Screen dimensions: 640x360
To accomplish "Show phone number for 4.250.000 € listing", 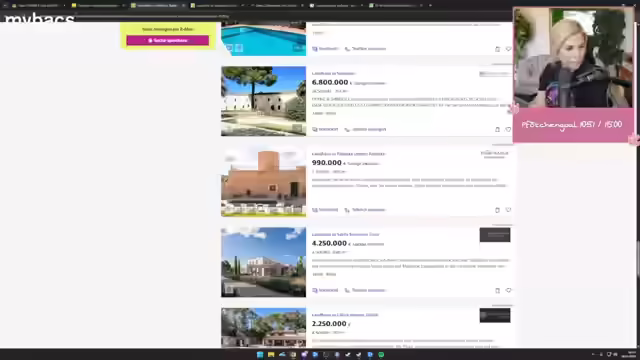I will click(365, 290).
